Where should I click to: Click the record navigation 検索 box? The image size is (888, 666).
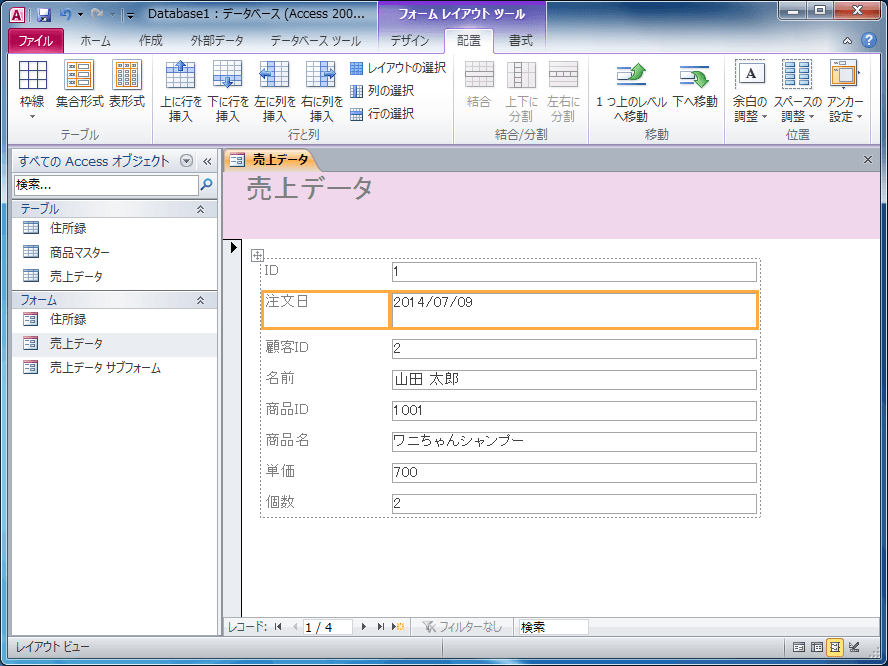tap(553, 627)
